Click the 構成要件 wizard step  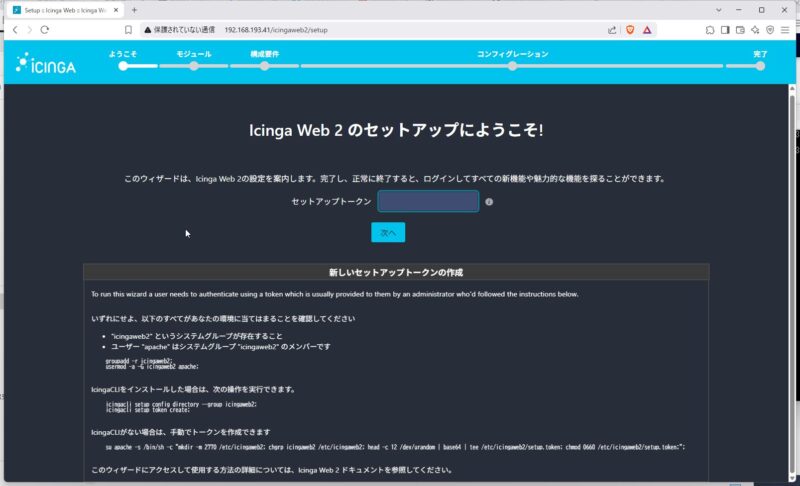264,54
